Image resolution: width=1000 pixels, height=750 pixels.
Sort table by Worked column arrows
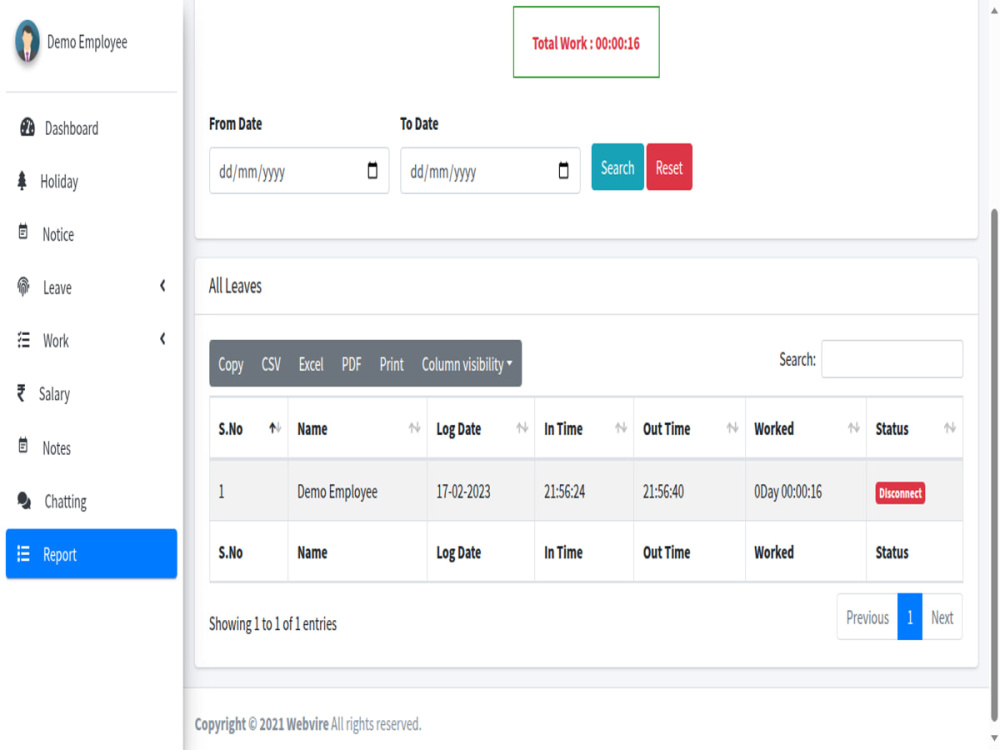click(854, 428)
